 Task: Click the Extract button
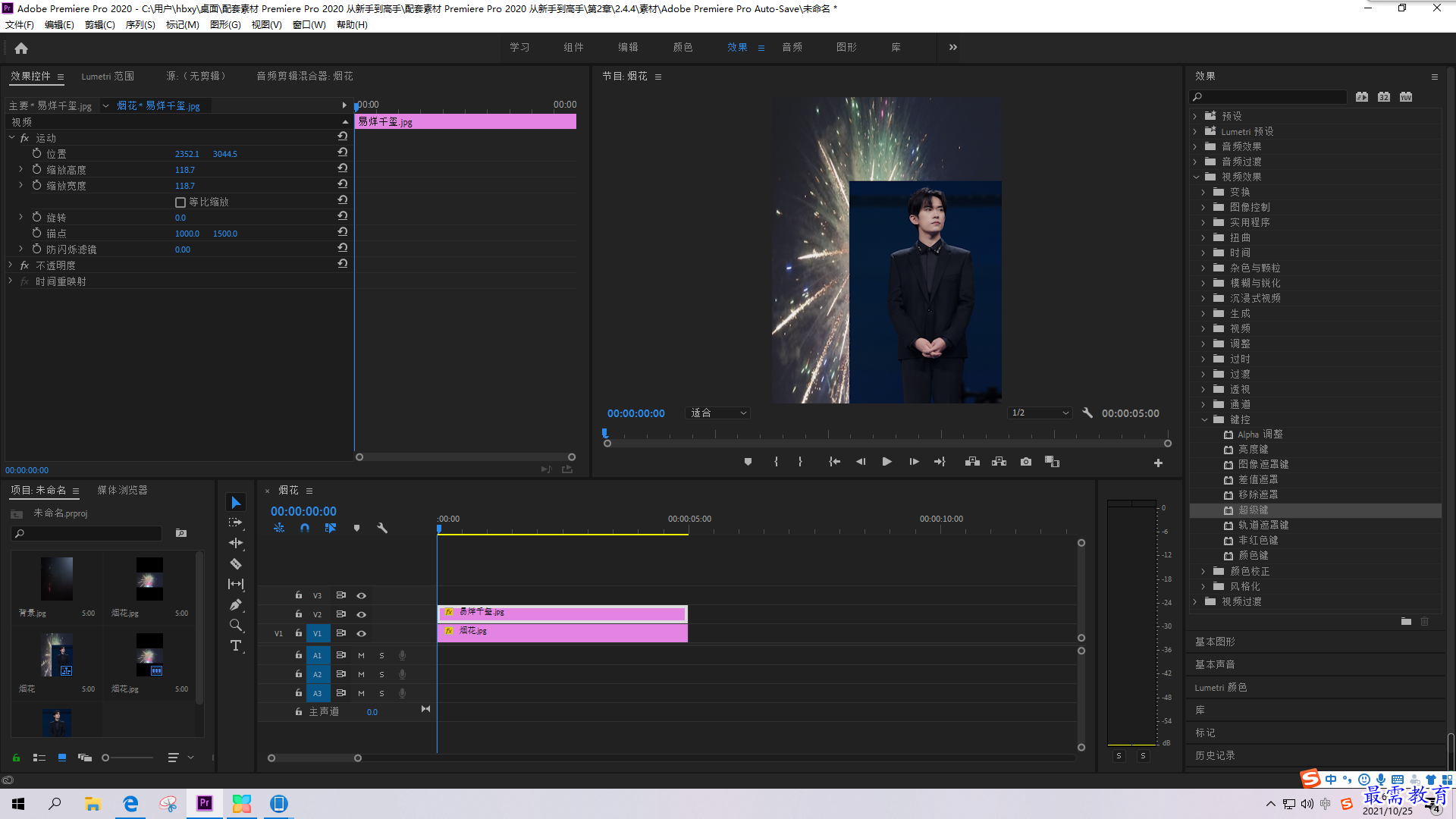tap(999, 462)
